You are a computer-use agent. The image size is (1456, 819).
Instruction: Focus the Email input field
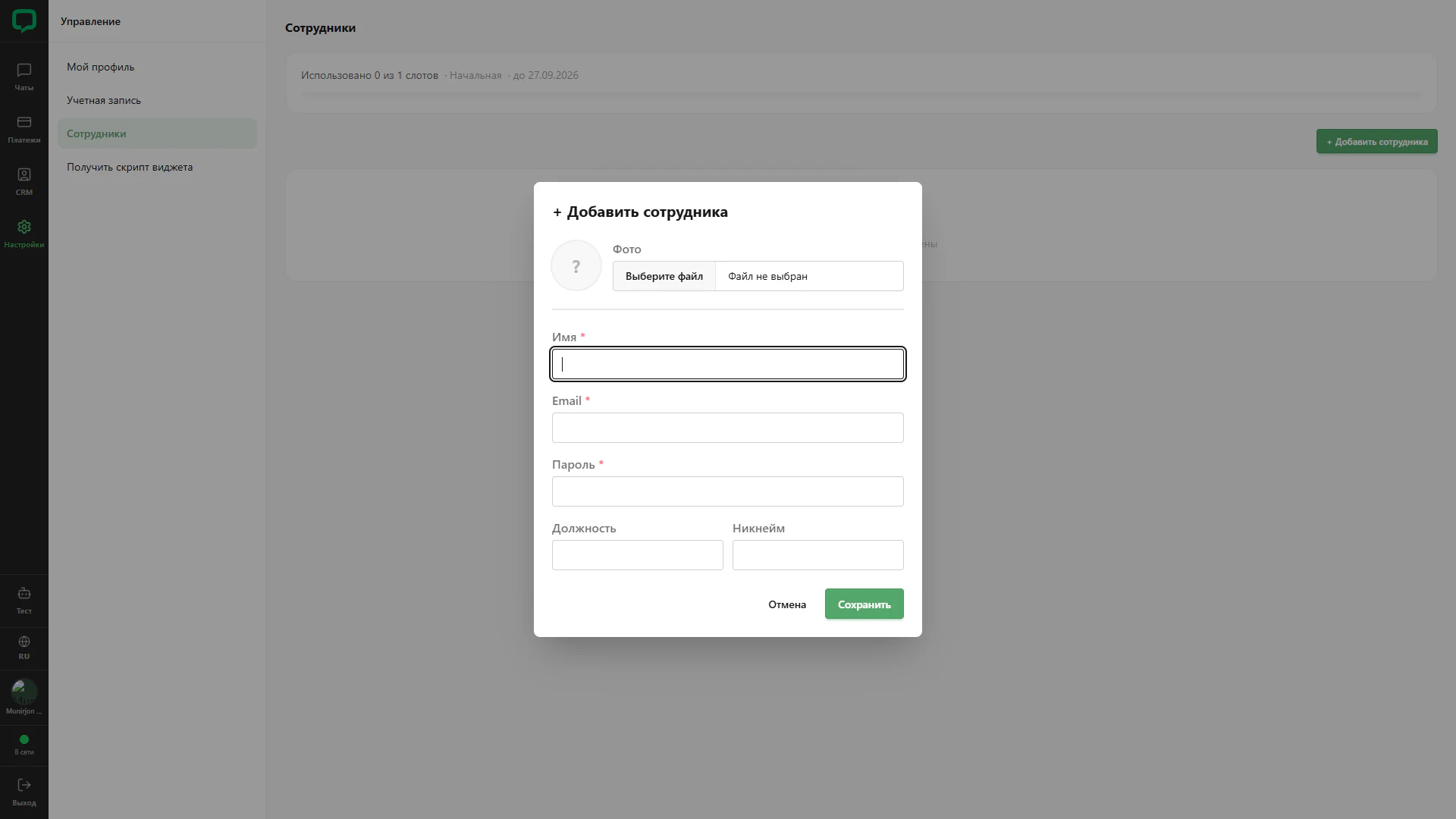pyautogui.click(x=728, y=428)
